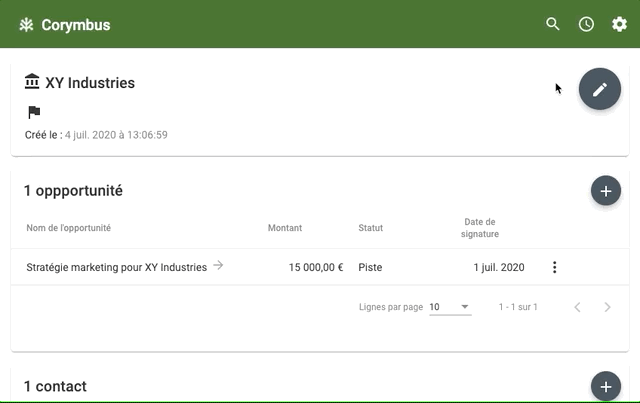Click the bank building icon beside XY Industries
Image resolution: width=640 pixels, height=403 pixels.
pyautogui.click(x=32, y=81)
